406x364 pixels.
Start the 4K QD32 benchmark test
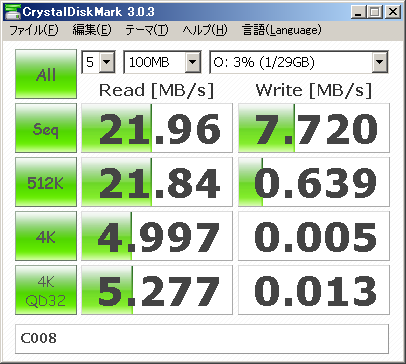tap(46, 290)
